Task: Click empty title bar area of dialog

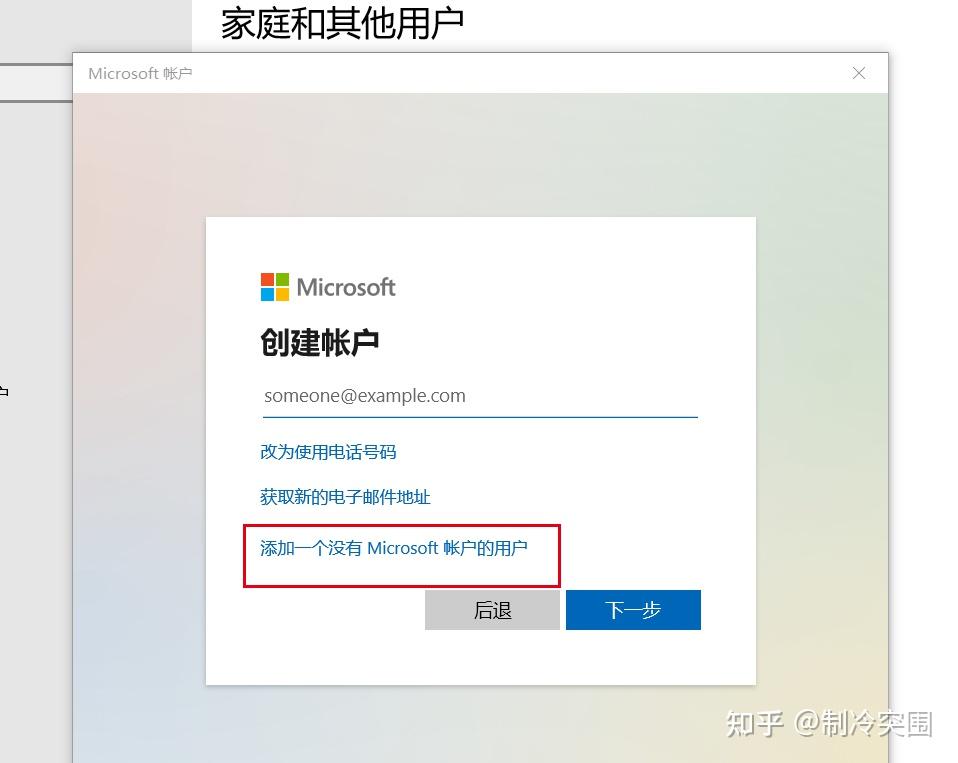Action: tap(519, 73)
